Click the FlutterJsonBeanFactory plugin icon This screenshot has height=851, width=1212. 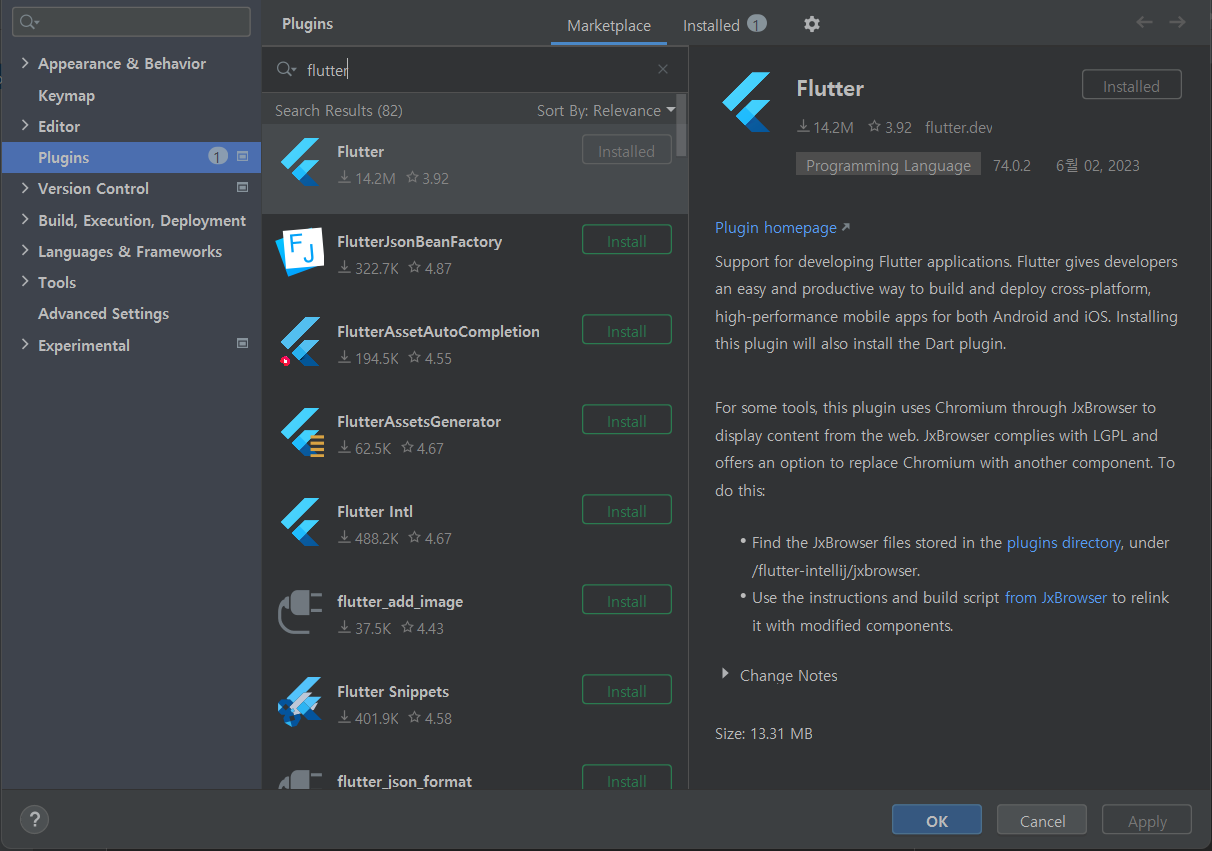pos(300,251)
